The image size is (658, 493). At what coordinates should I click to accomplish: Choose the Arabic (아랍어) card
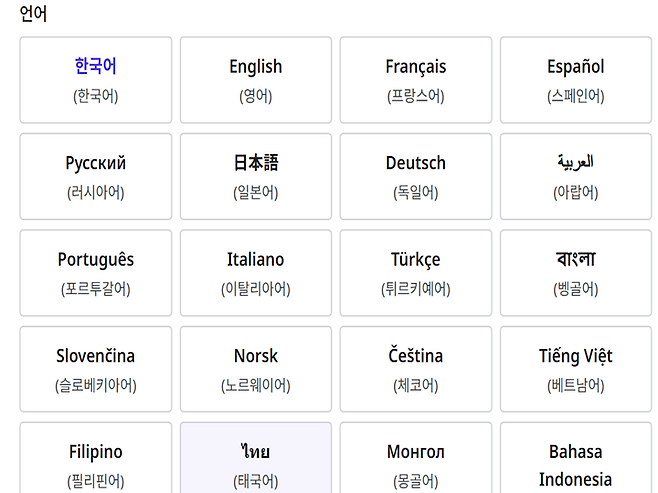tap(576, 176)
